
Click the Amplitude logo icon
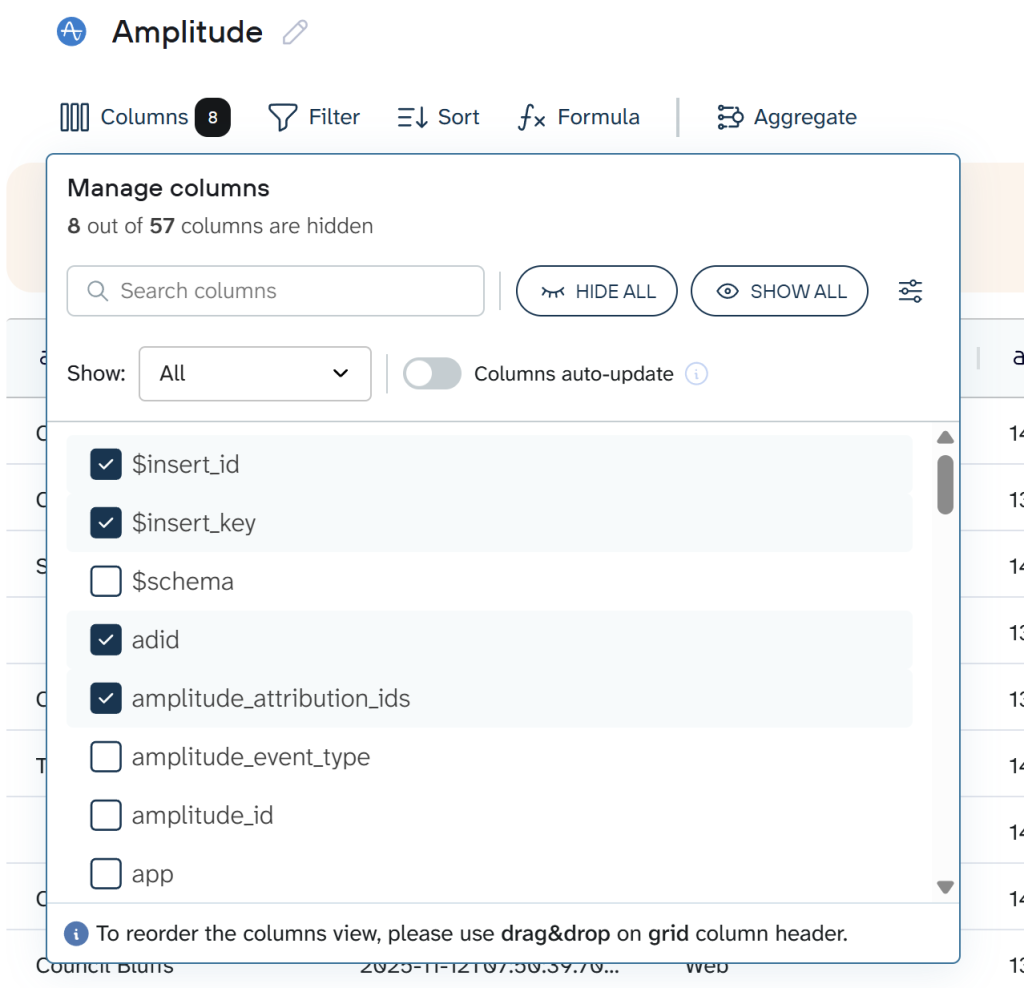69,31
